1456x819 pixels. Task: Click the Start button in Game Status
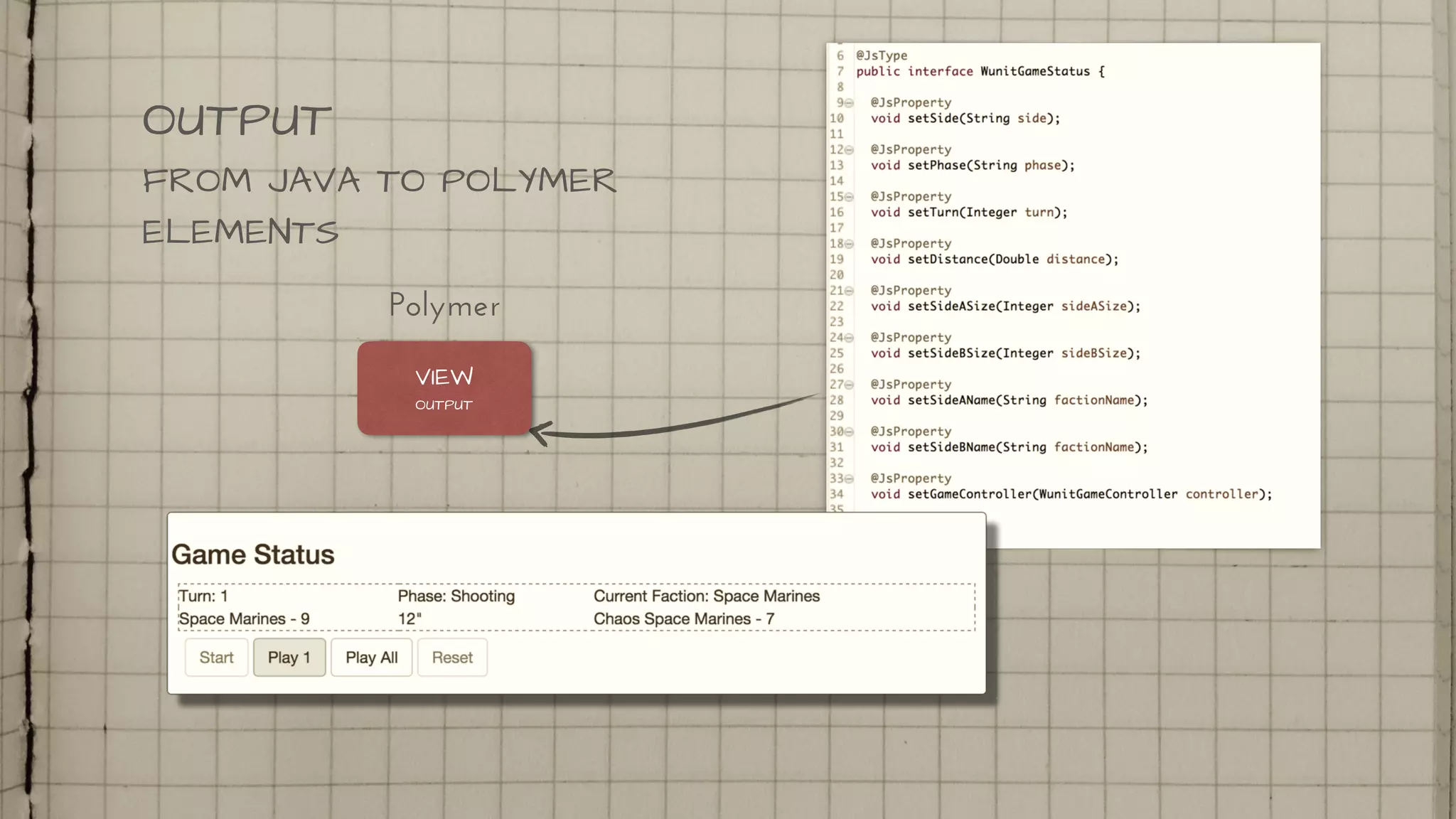point(216,658)
